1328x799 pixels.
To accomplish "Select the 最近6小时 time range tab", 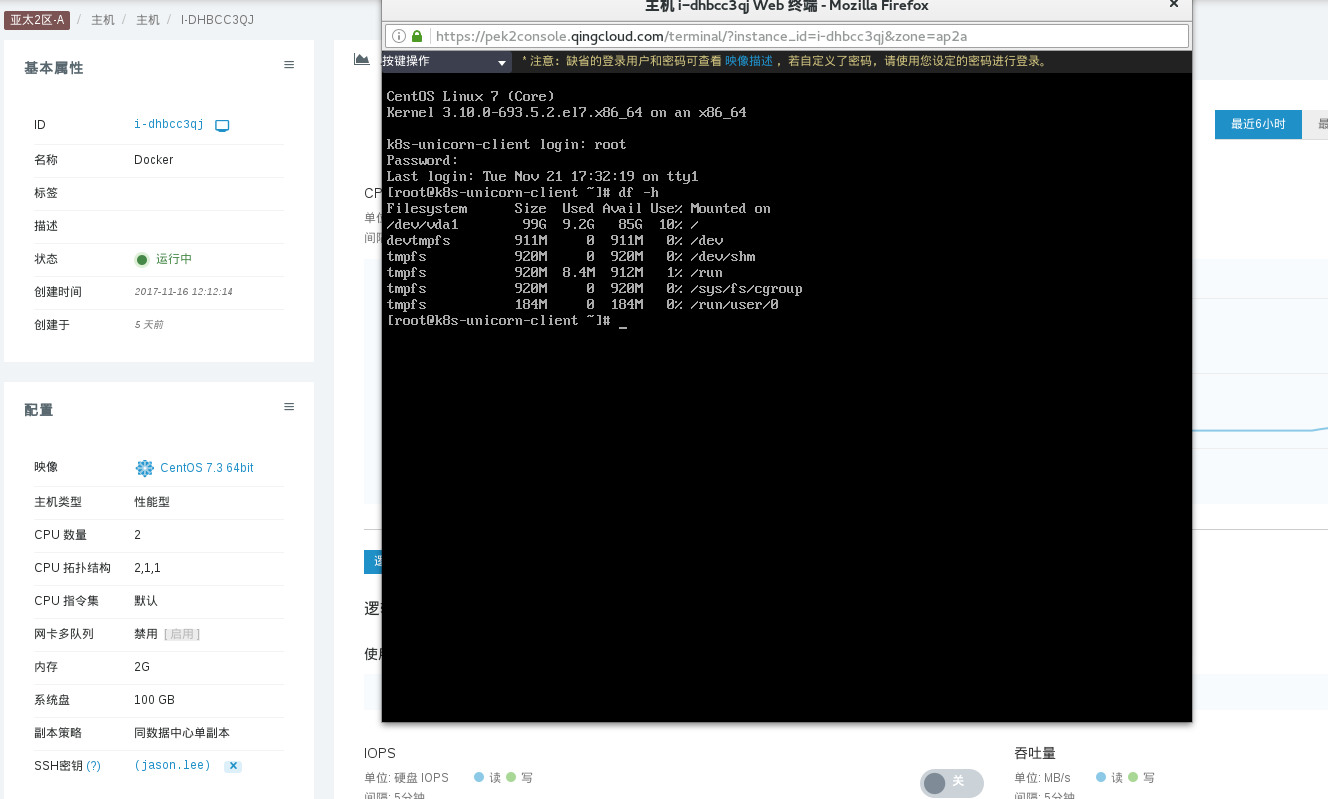I will (1257, 124).
